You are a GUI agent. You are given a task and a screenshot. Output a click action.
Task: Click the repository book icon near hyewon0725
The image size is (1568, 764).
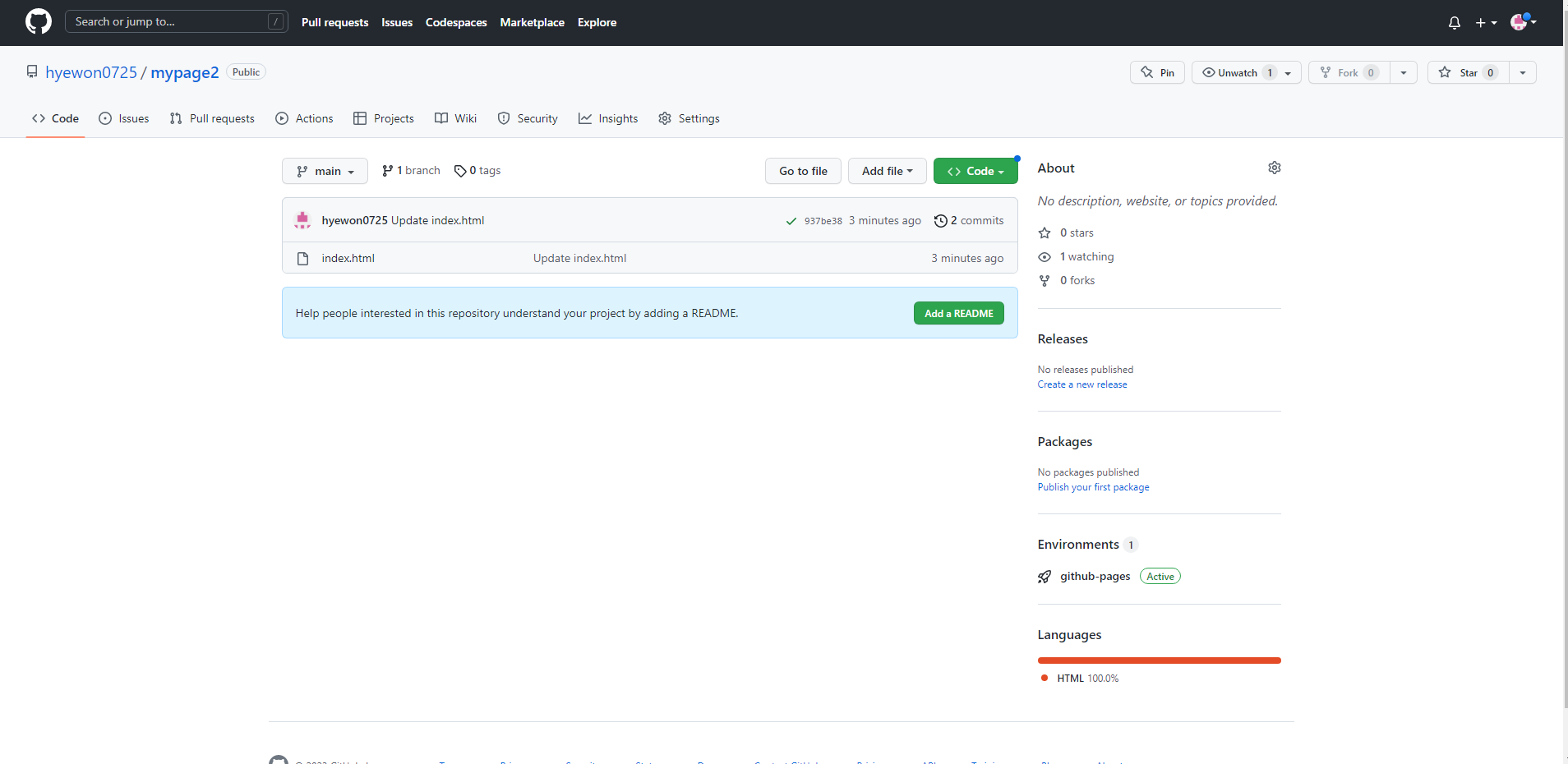32,72
